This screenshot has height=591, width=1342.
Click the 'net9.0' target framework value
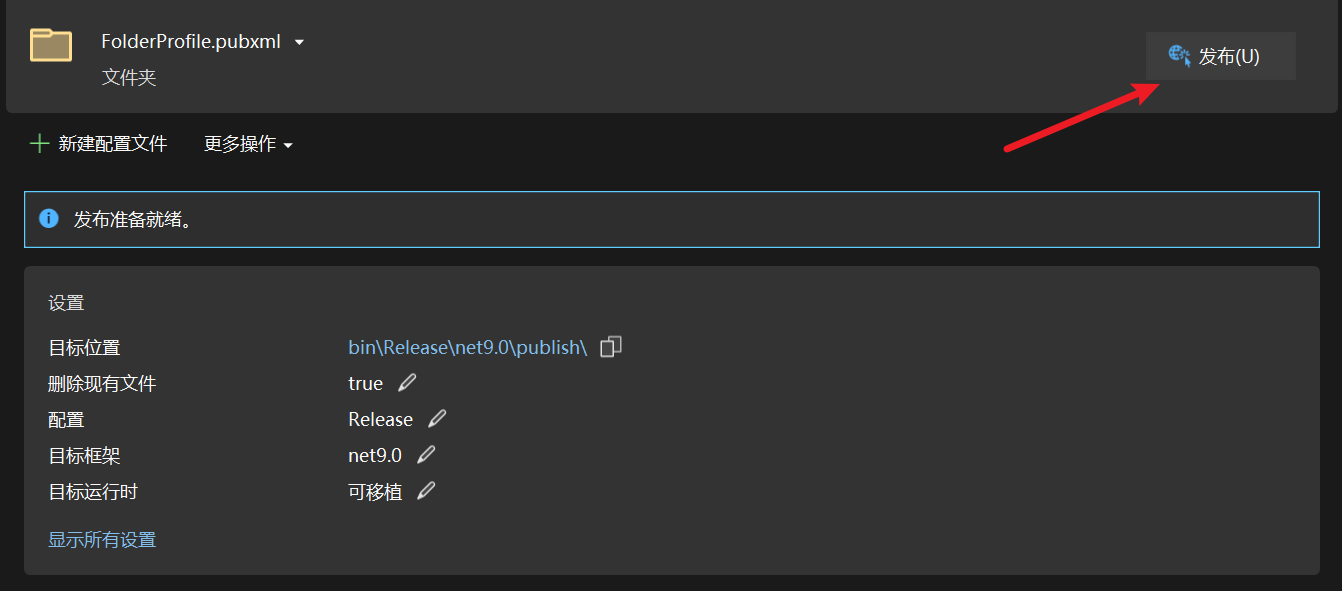(375, 455)
